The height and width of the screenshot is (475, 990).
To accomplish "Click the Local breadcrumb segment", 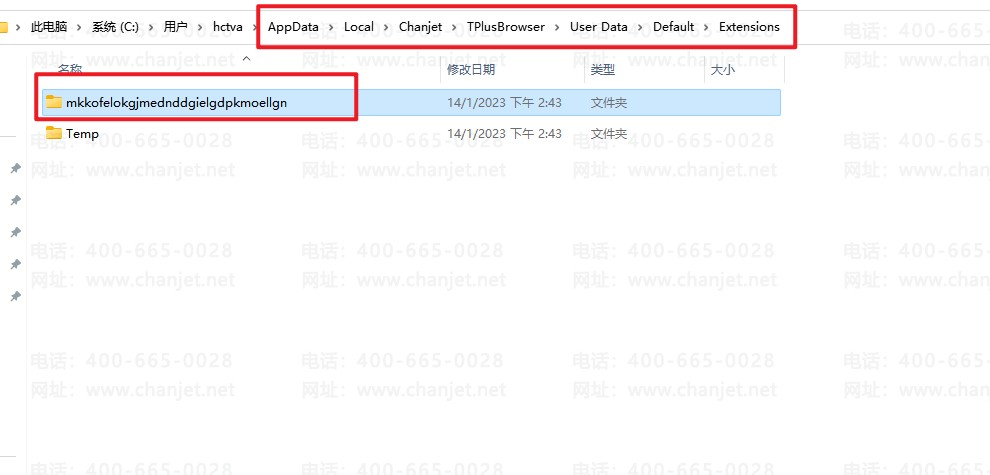I will [x=358, y=27].
